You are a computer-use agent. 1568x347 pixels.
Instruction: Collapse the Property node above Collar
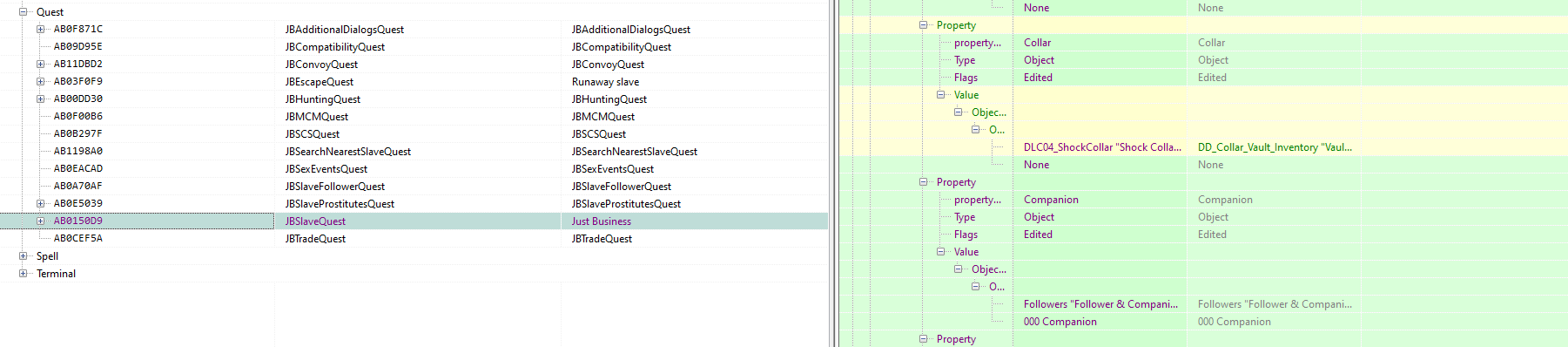coord(924,25)
